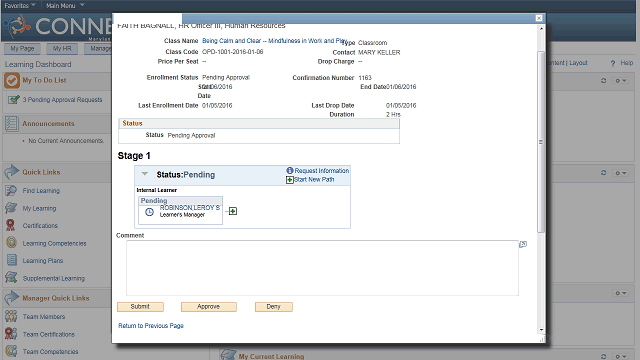640x360 pixels.
Task: Collapse the Status:Pending stage section
Action: coord(144,174)
